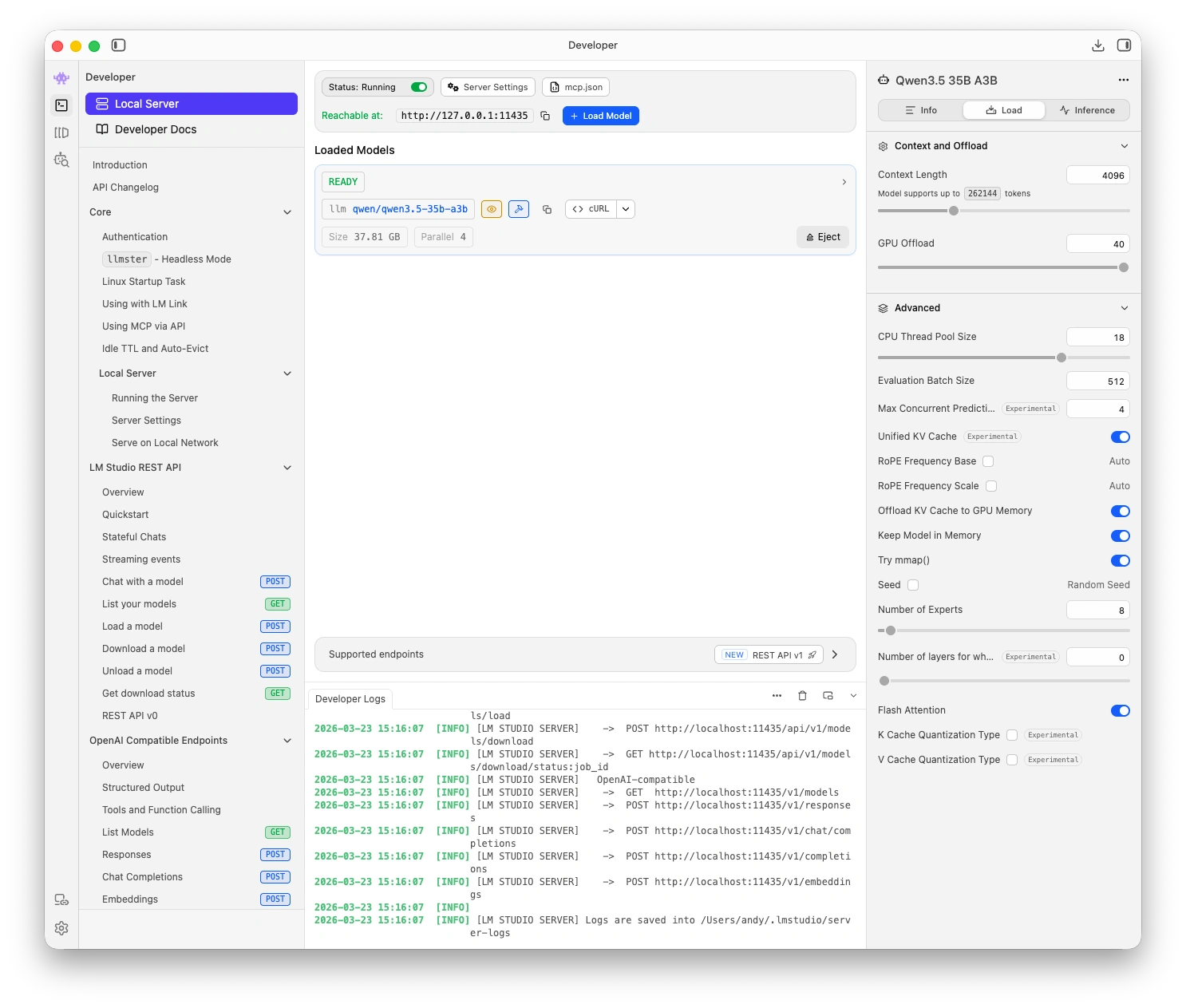Switch to the Info tab
Screen dimensions: 1186x1008
(x=921, y=110)
